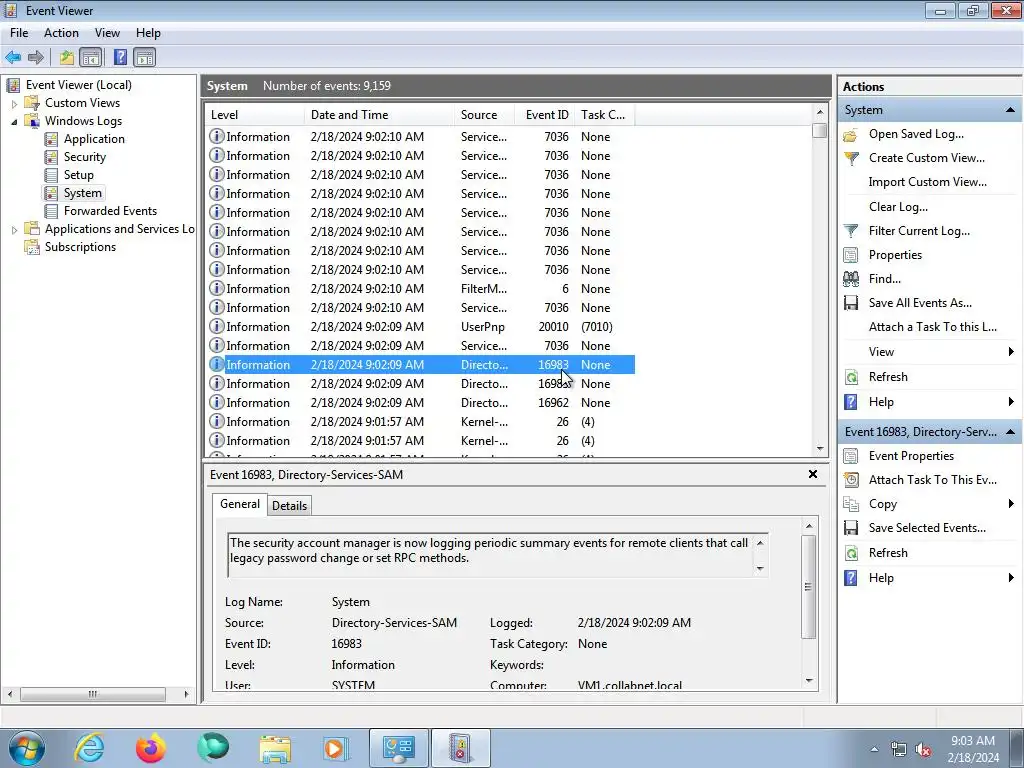Open Windows Media Player from the taskbar
This screenshot has height=768, width=1024.
[336, 748]
